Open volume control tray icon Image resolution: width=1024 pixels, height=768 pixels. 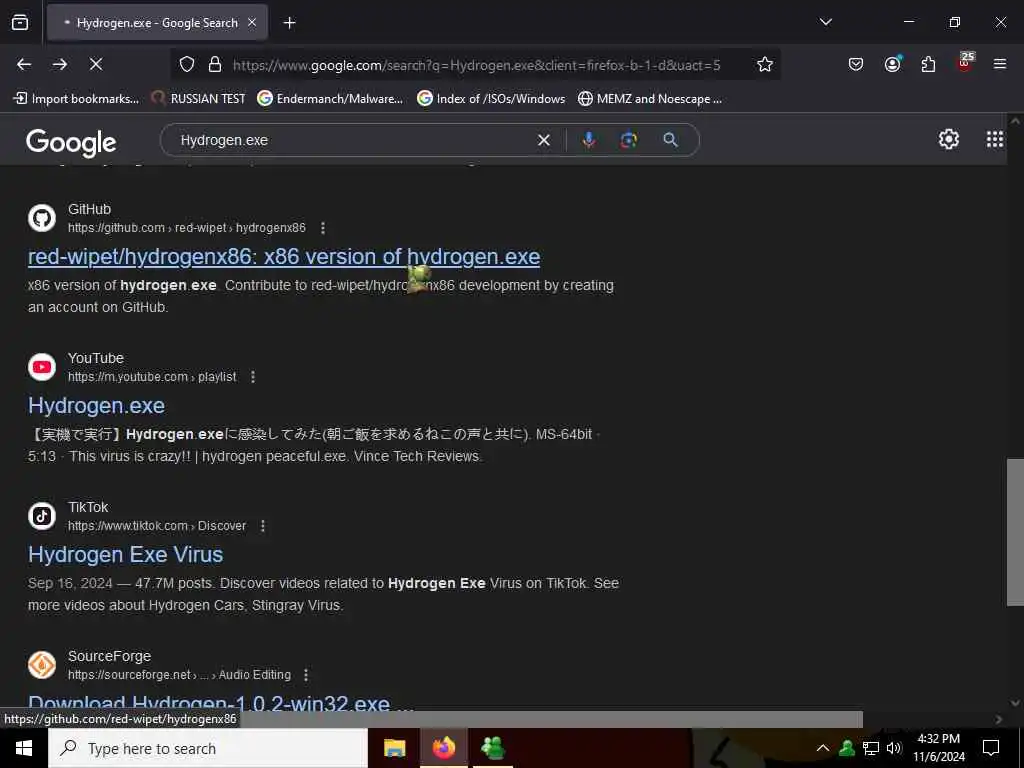click(894, 748)
